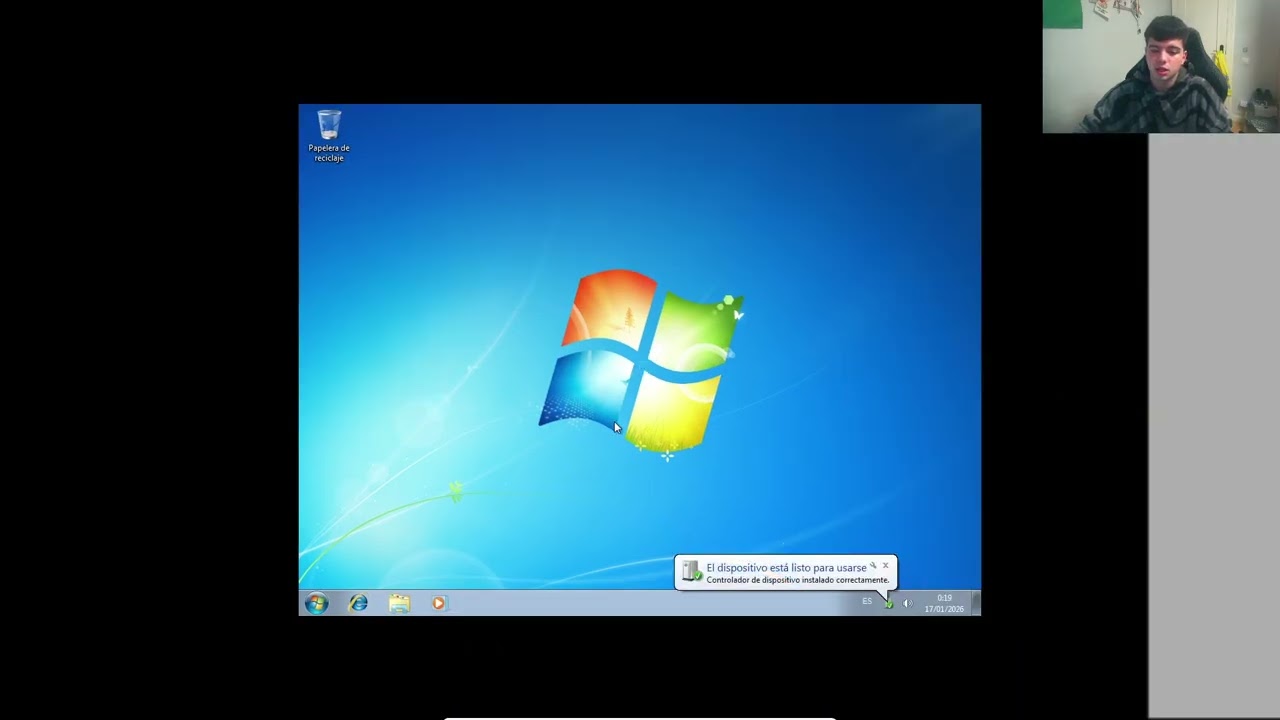Launch Windows Media Player from taskbar
Viewport: 1280px width, 720px height.
click(x=439, y=603)
